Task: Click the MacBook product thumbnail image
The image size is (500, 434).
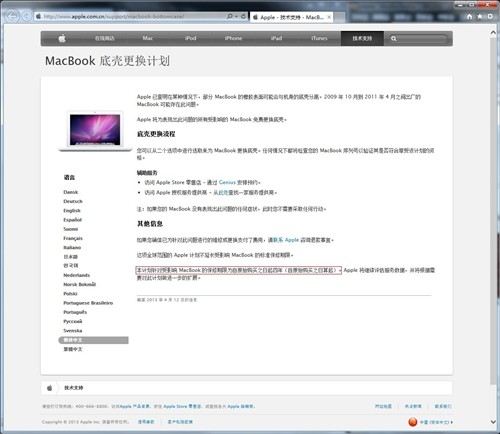Action: click(95, 131)
